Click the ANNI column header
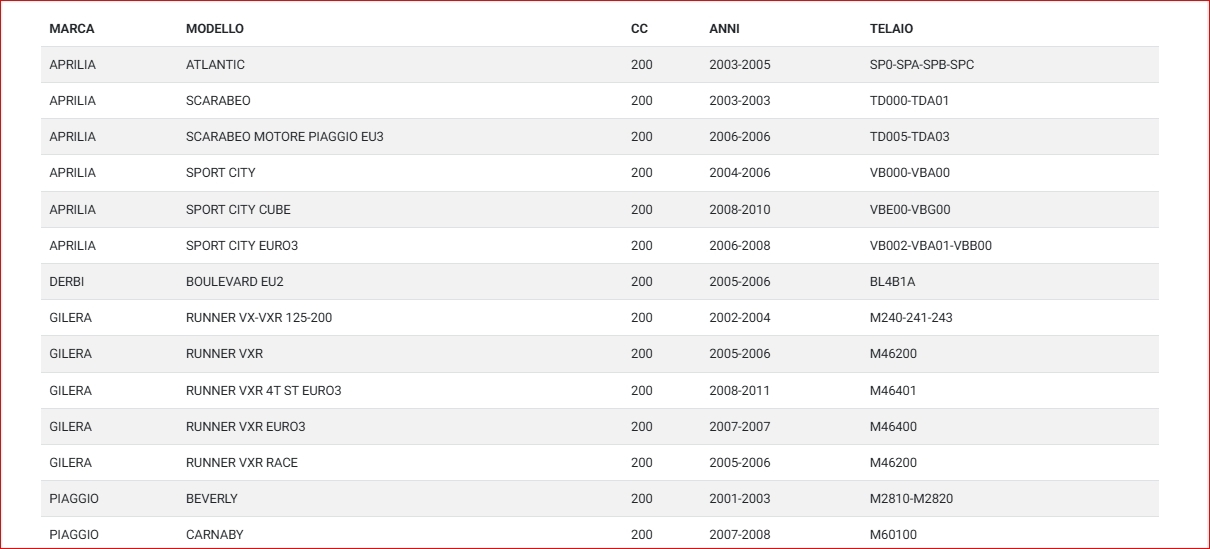 [724, 29]
